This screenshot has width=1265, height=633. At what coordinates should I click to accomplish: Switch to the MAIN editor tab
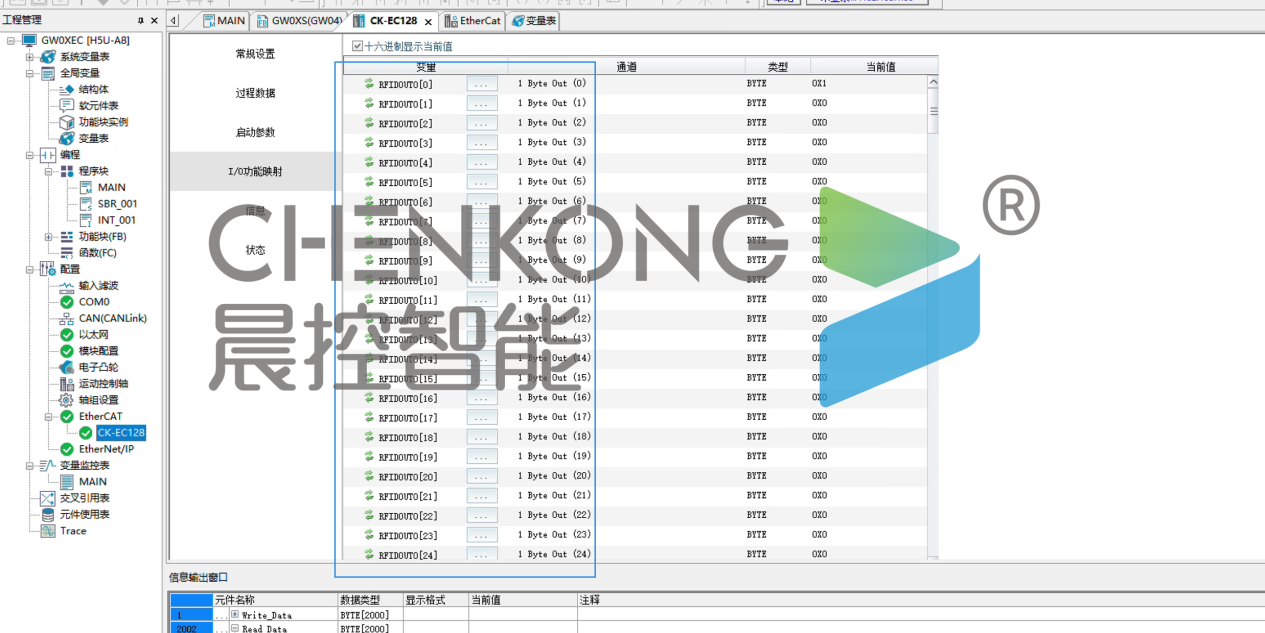[x=223, y=20]
